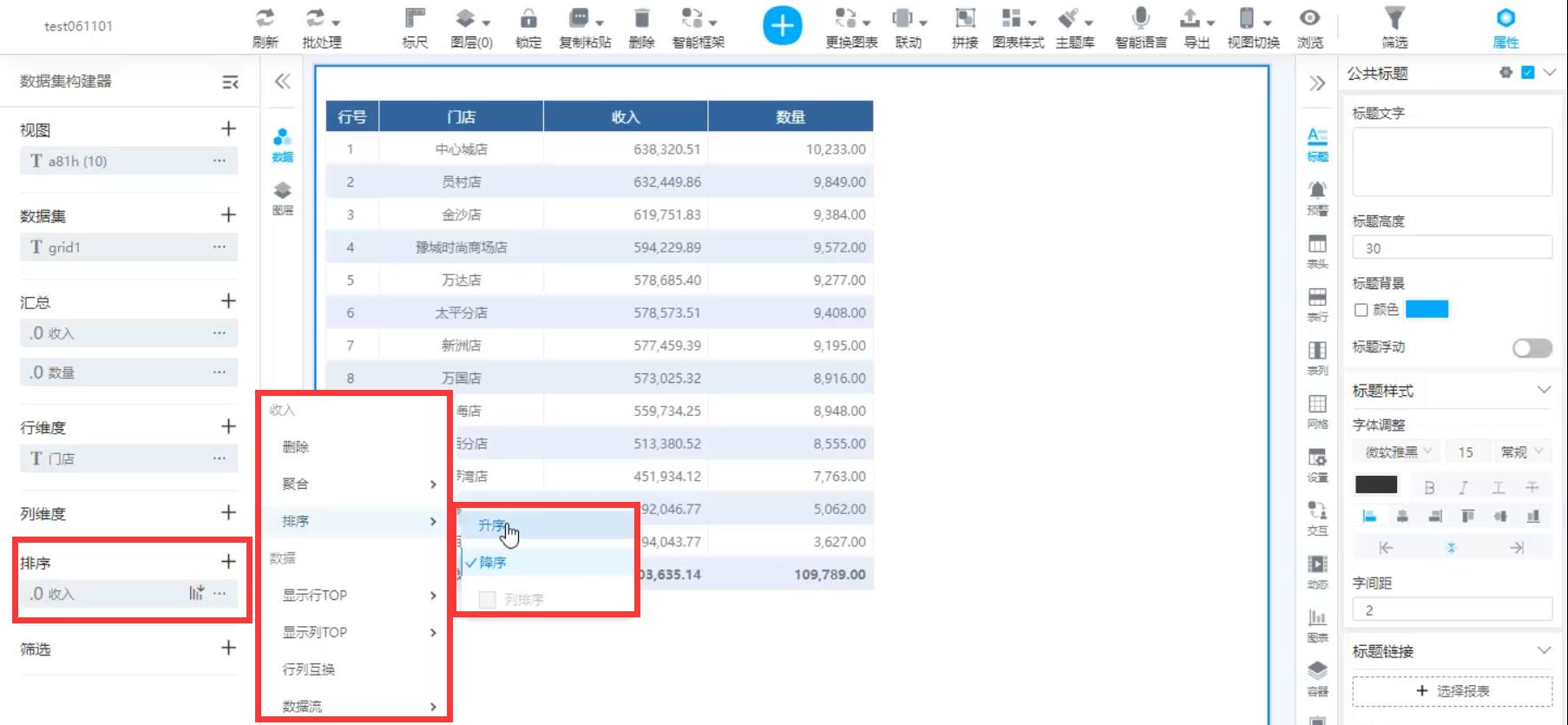Viewport: 1568px width, 725px height.
Task: Add a new 视图 with plus button
Action: (x=228, y=129)
